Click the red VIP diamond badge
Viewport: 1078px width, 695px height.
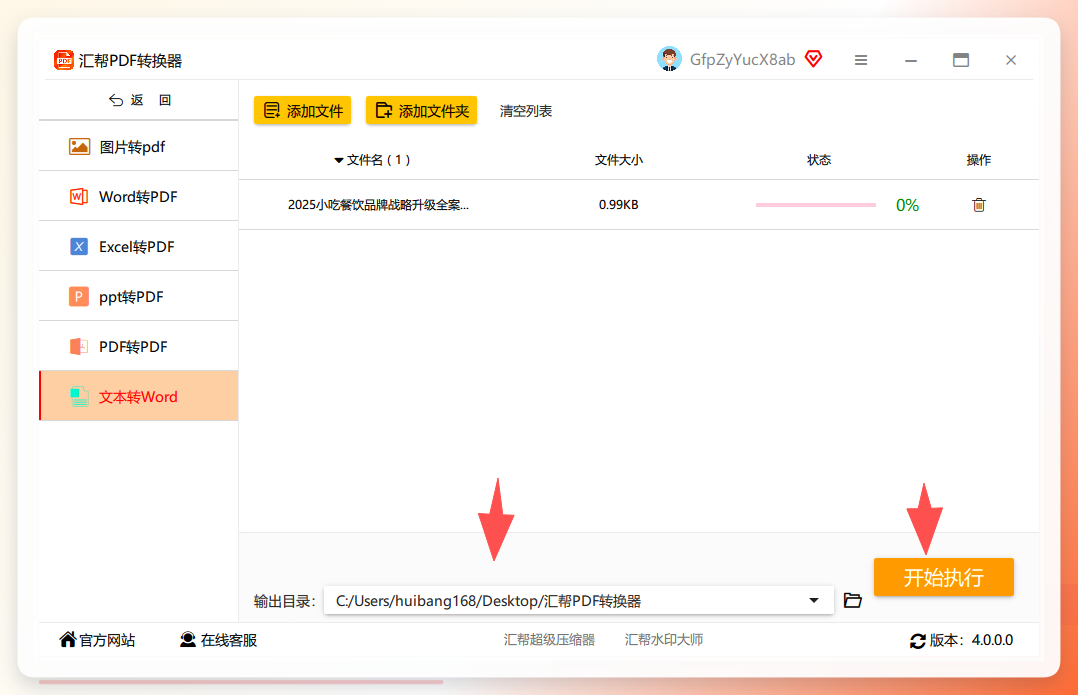(813, 59)
